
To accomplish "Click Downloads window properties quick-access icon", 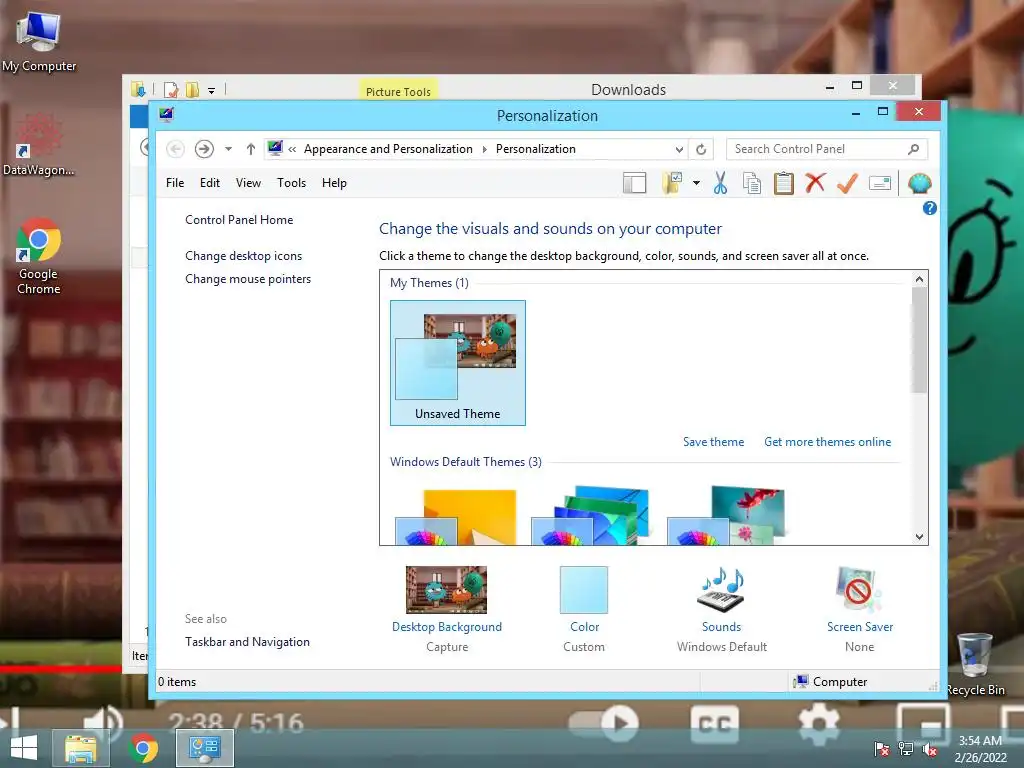I will [x=171, y=90].
